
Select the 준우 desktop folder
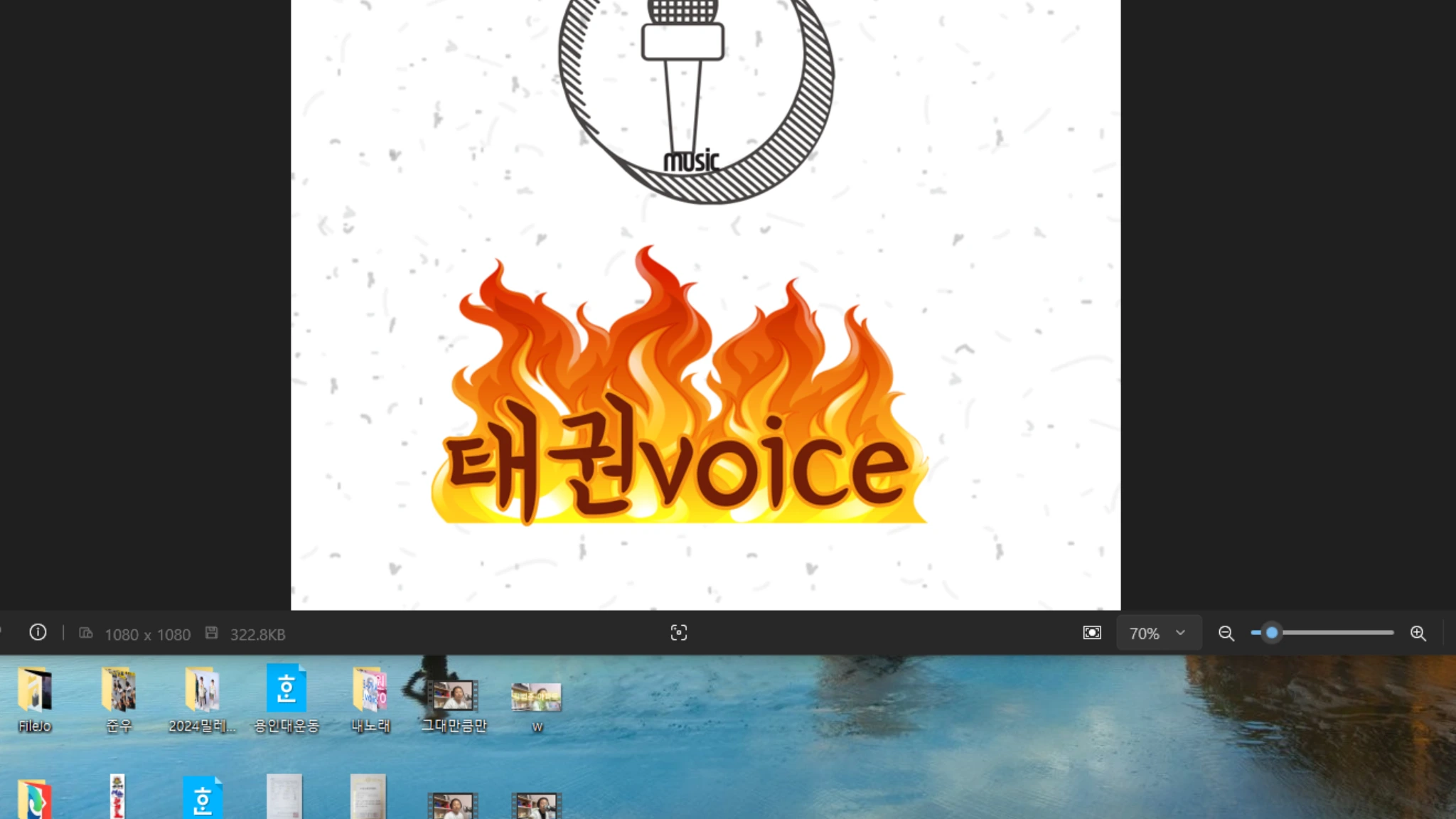click(x=119, y=690)
